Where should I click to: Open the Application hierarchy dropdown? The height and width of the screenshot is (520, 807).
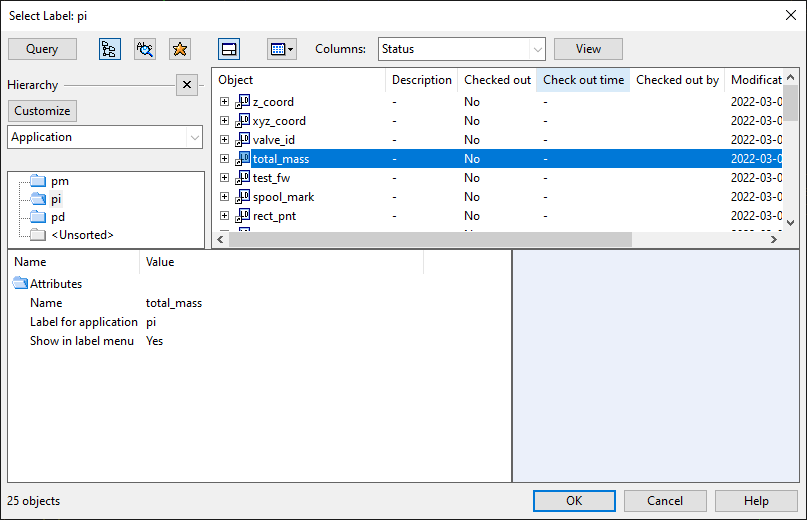(x=105, y=137)
